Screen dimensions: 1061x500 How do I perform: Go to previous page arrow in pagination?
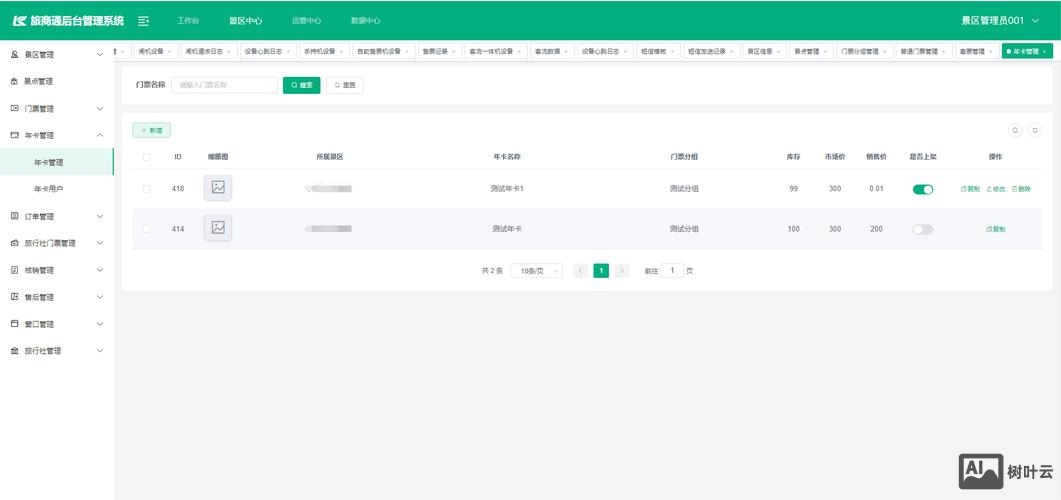580,271
